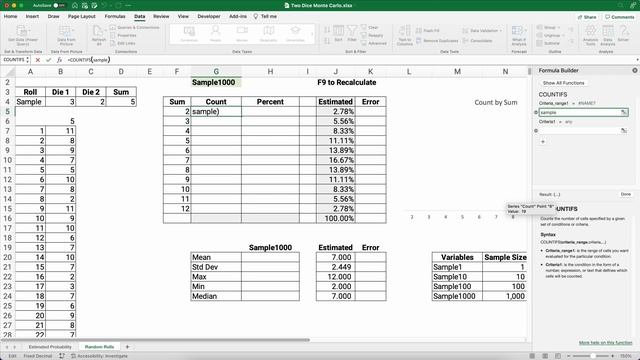
Task: Click the Tell me search box
Action: click(x=265, y=16)
